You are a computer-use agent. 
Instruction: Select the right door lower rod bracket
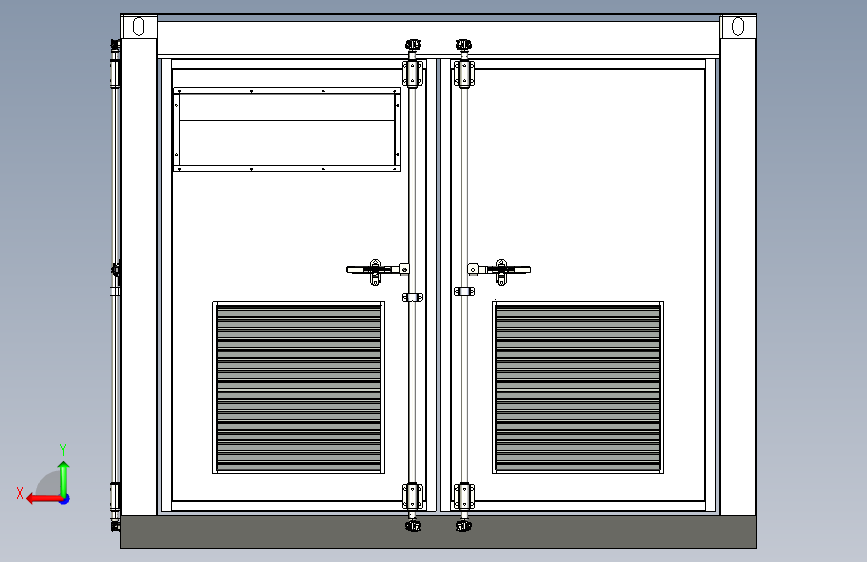(464, 496)
